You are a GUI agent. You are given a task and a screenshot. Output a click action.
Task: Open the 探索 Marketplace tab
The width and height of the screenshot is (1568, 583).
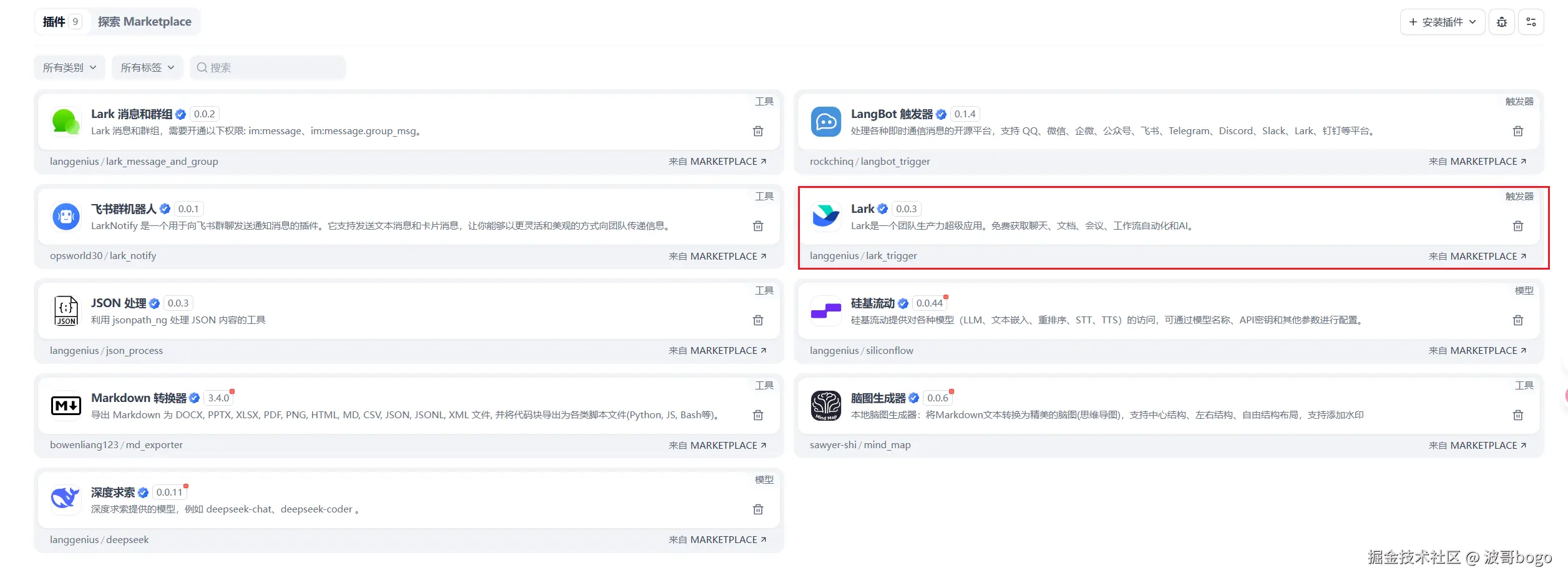(x=144, y=22)
